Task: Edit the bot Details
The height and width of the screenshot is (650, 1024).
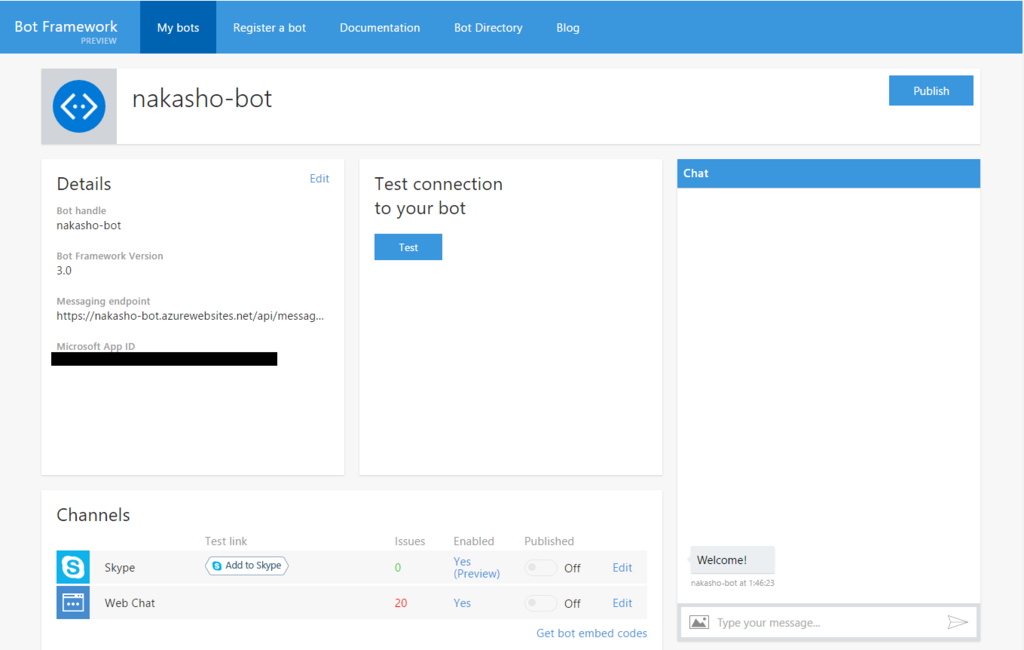Action: [x=319, y=178]
